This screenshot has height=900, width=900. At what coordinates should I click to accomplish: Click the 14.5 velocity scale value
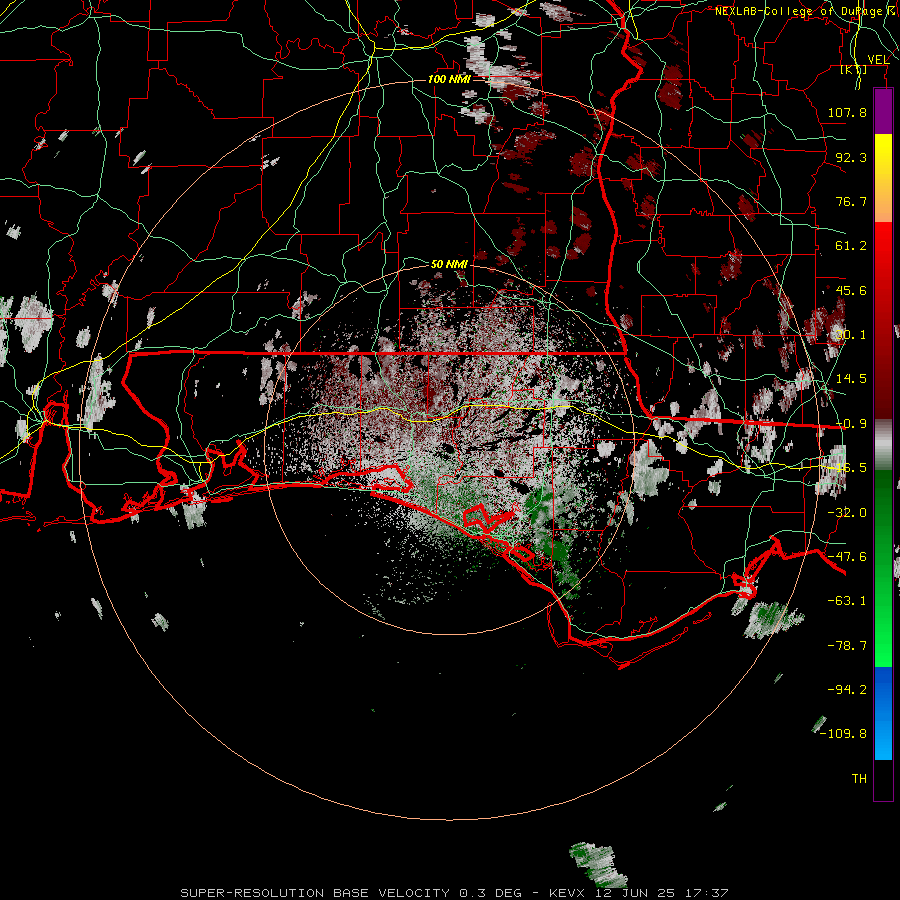click(851, 379)
